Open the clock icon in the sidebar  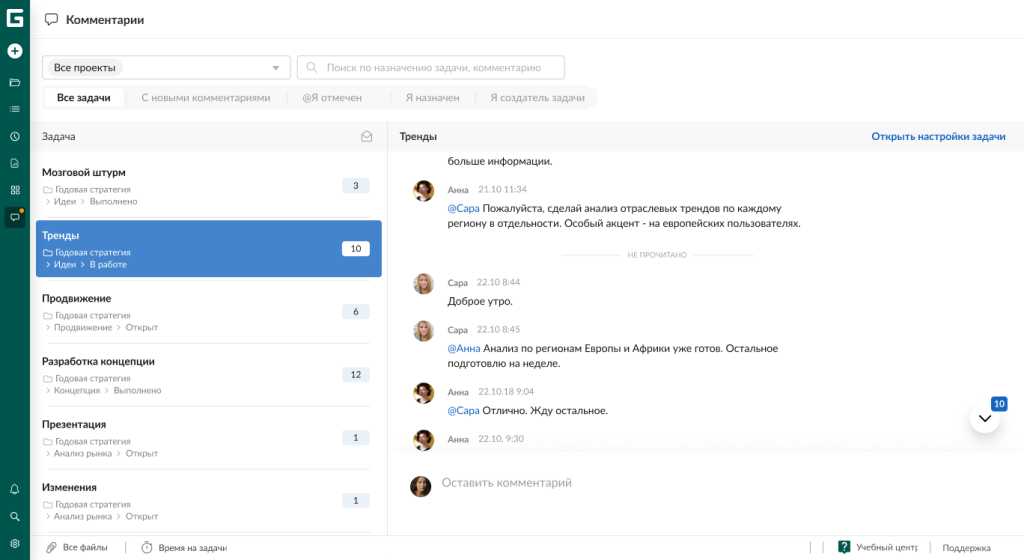(x=15, y=136)
